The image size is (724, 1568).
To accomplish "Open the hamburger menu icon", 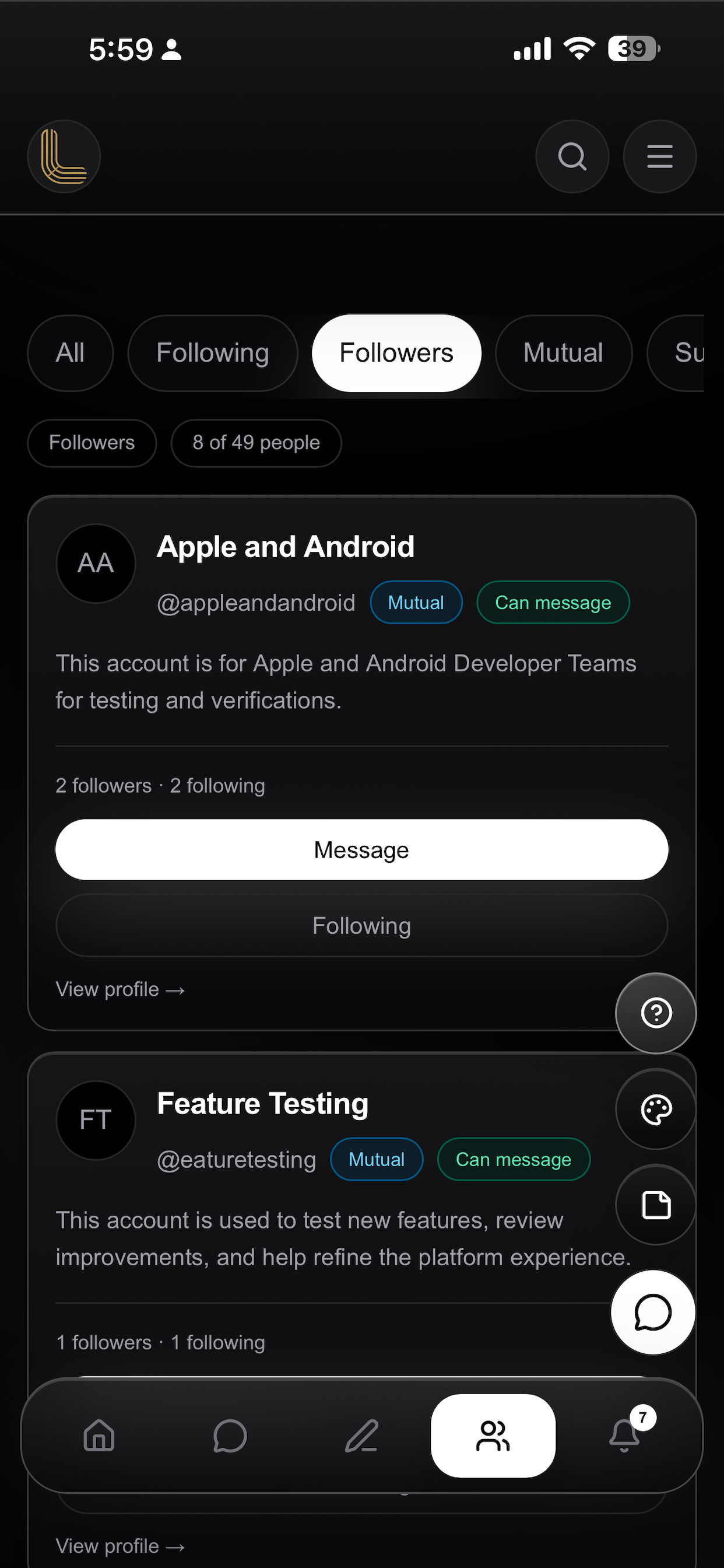I will tap(659, 156).
